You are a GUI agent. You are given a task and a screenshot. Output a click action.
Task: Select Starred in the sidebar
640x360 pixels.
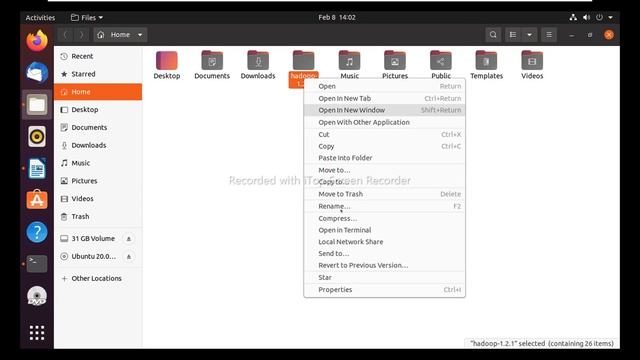click(x=98, y=74)
